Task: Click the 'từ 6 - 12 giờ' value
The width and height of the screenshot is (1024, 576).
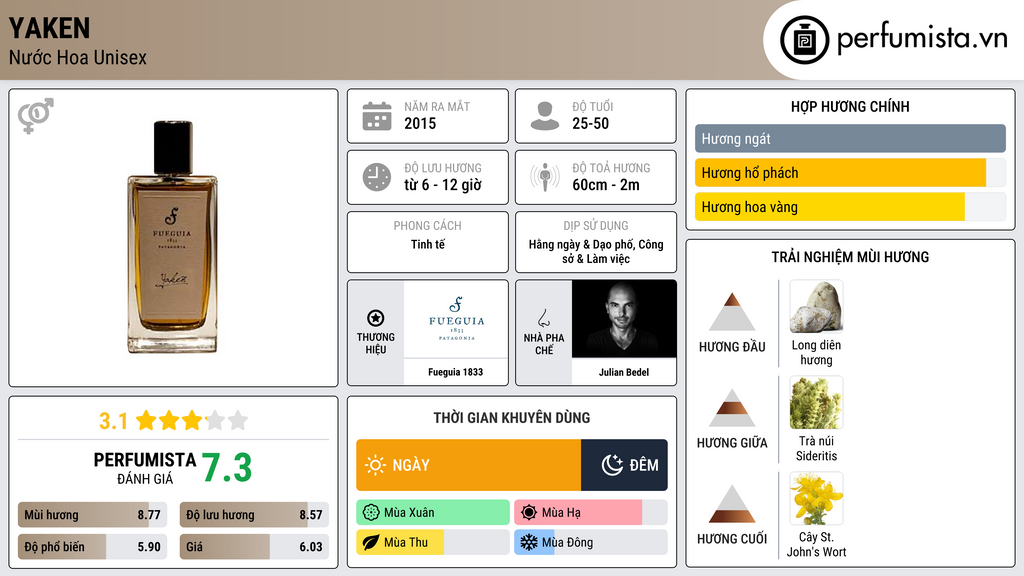Action: tap(443, 185)
